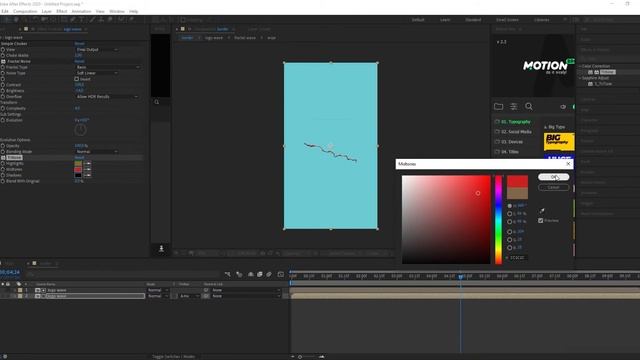Open the Fractal Type dropdown
The width and height of the screenshot is (640, 360).
click(108, 67)
